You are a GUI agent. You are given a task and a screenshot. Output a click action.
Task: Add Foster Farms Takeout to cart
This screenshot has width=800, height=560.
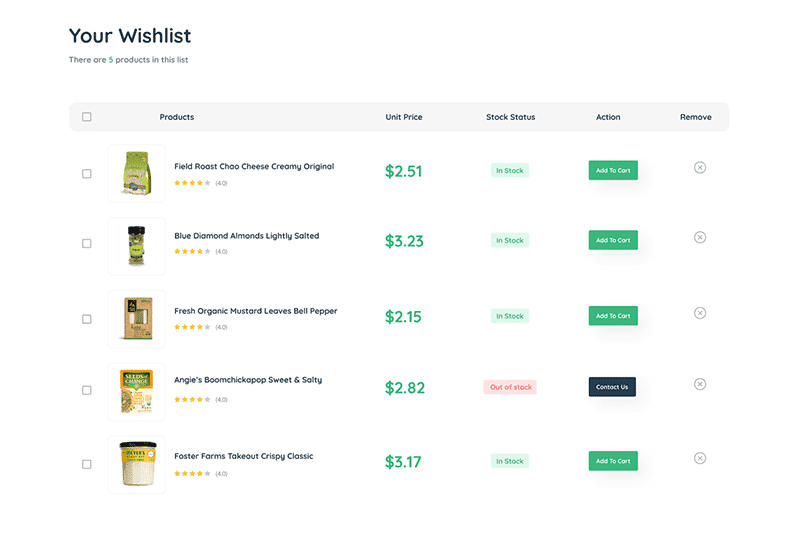pyautogui.click(x=613, y=461)
